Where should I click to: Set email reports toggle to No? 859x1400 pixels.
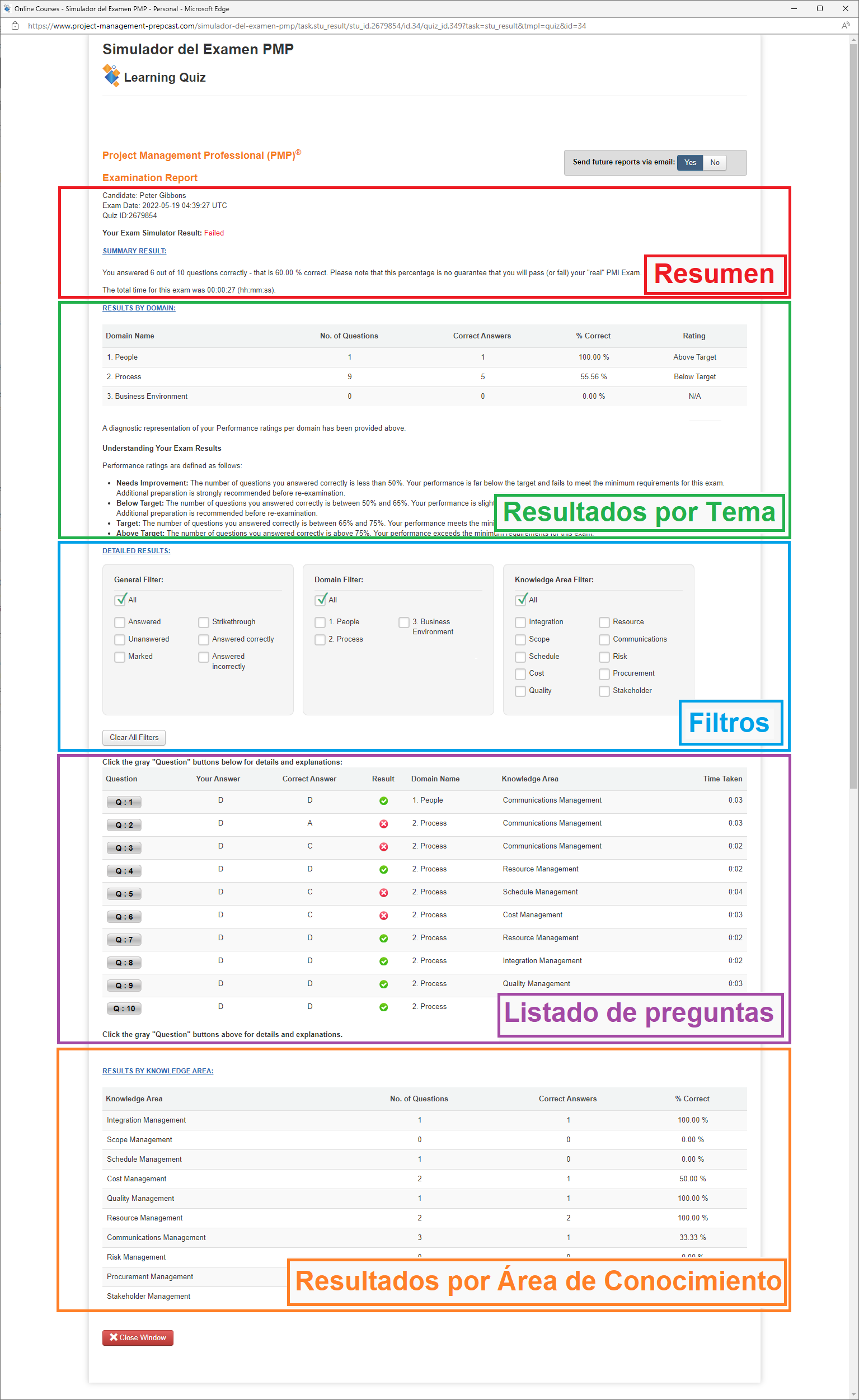pos(715,163)
